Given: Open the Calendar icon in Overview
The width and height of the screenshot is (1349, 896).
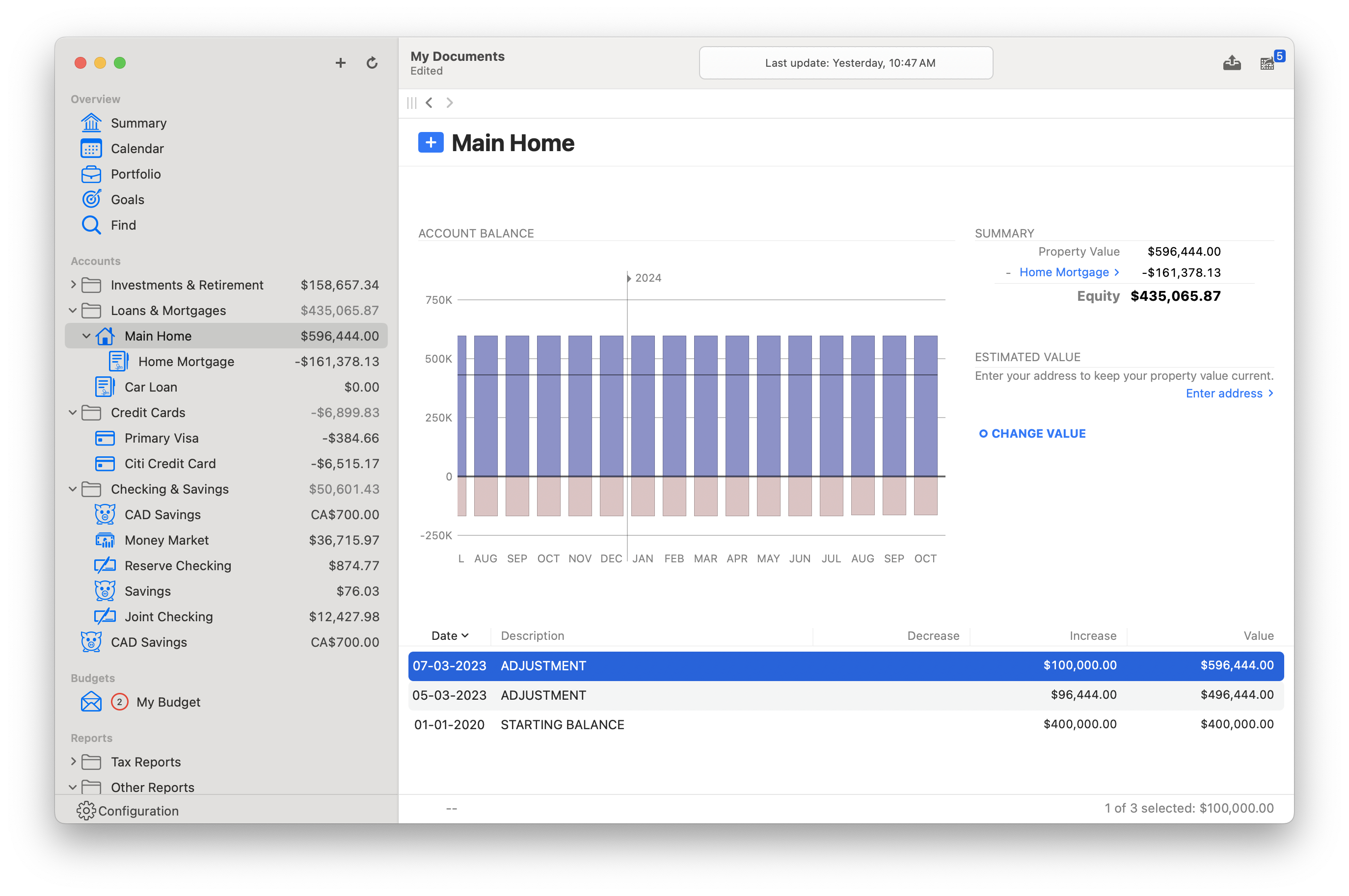Looking at the screenshot, I should click(91, 149).
